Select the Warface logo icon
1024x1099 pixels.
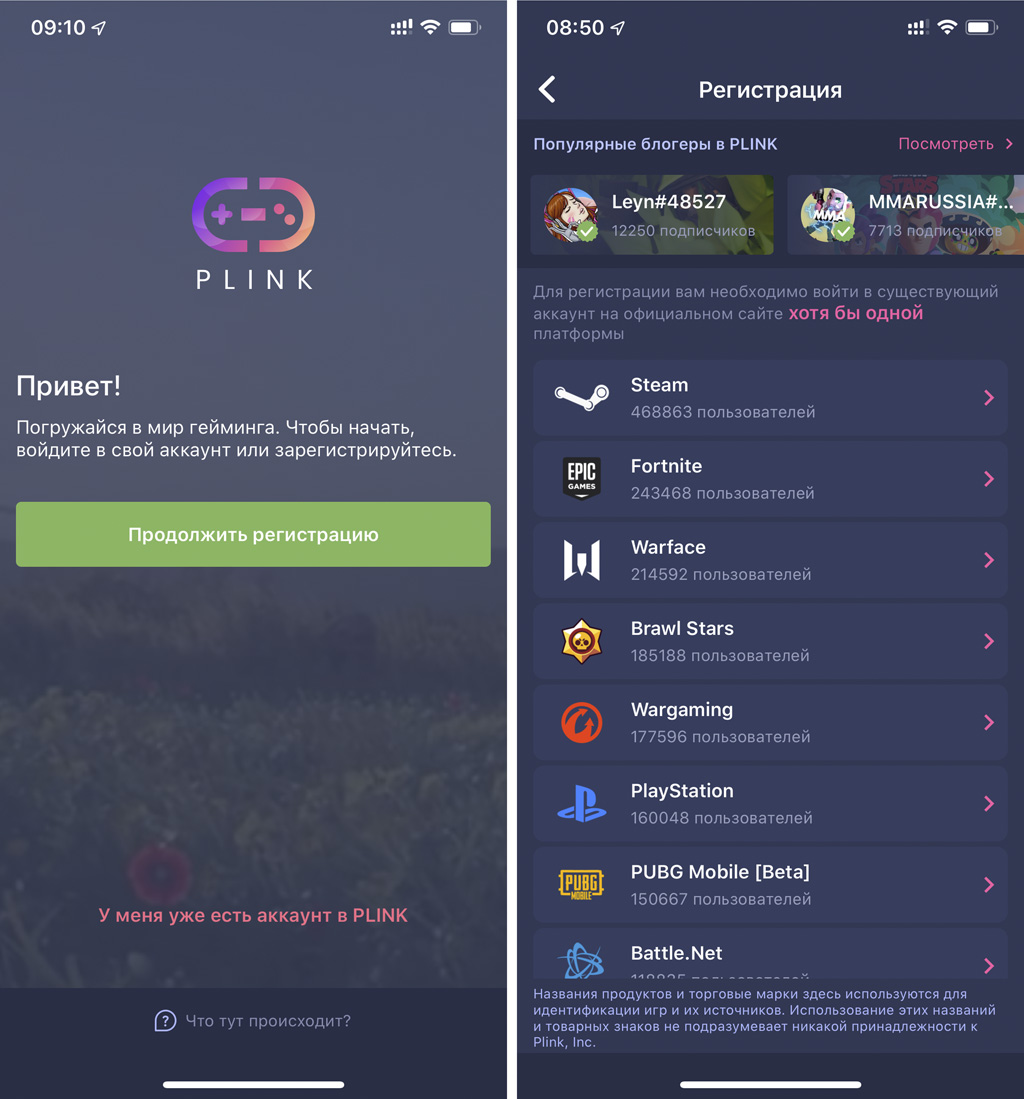pos(582,560)
